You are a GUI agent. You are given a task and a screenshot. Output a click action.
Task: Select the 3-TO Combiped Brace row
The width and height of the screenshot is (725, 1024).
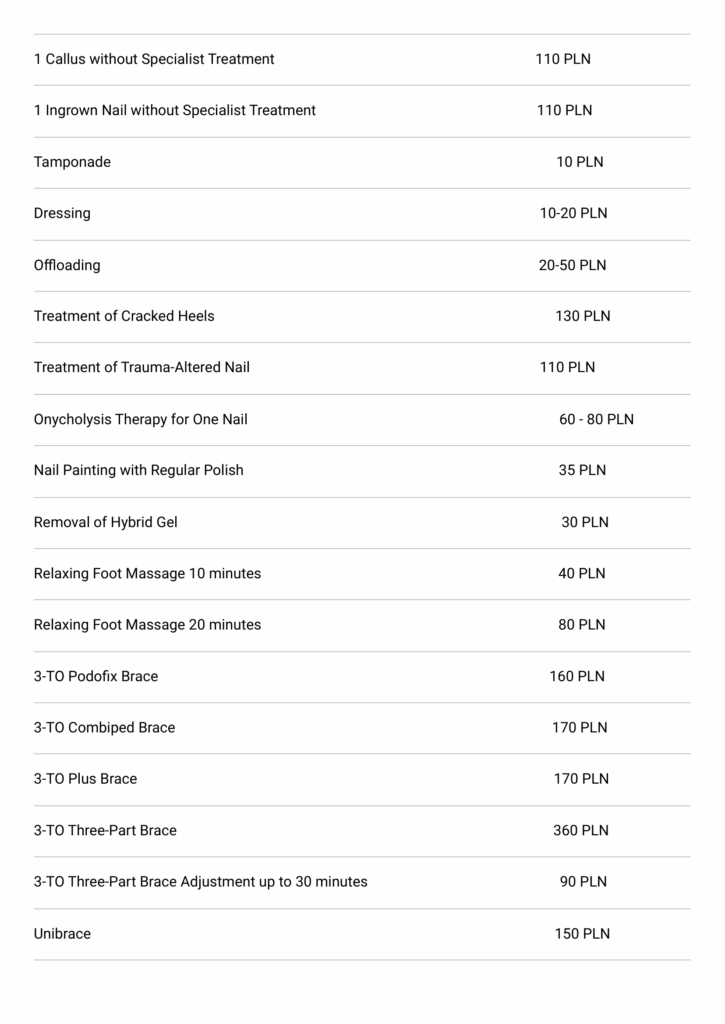tap(104, 727)
